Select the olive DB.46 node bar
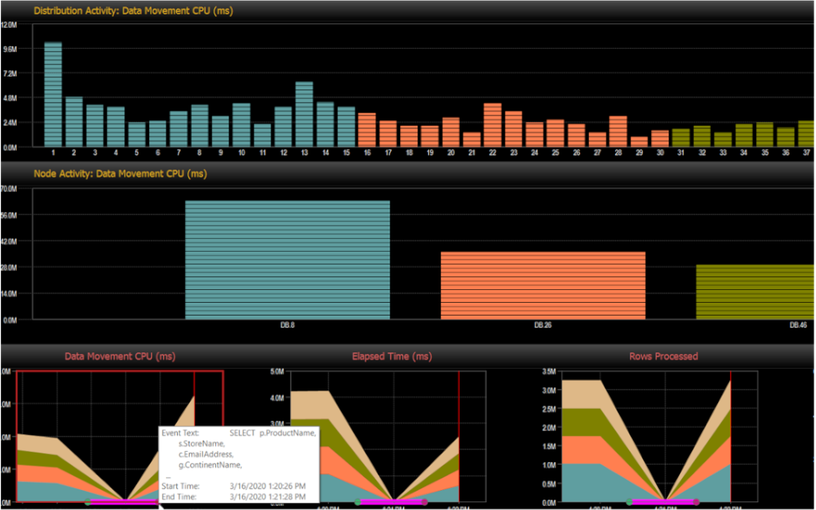Image resolution: width=816 pixels, height=510 pixels. [x=756, y=291]
